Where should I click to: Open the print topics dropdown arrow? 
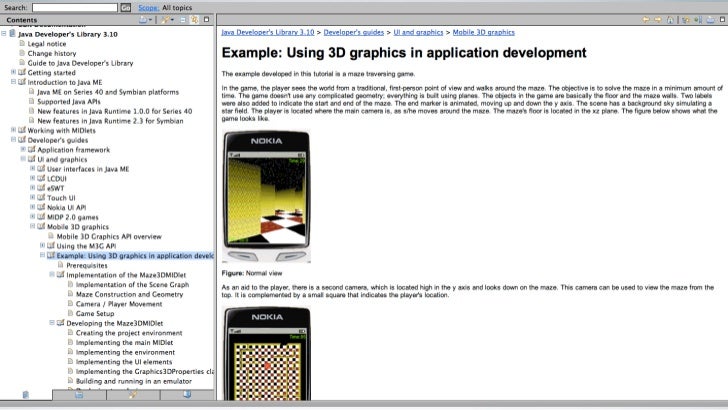[x=150, y=20]
